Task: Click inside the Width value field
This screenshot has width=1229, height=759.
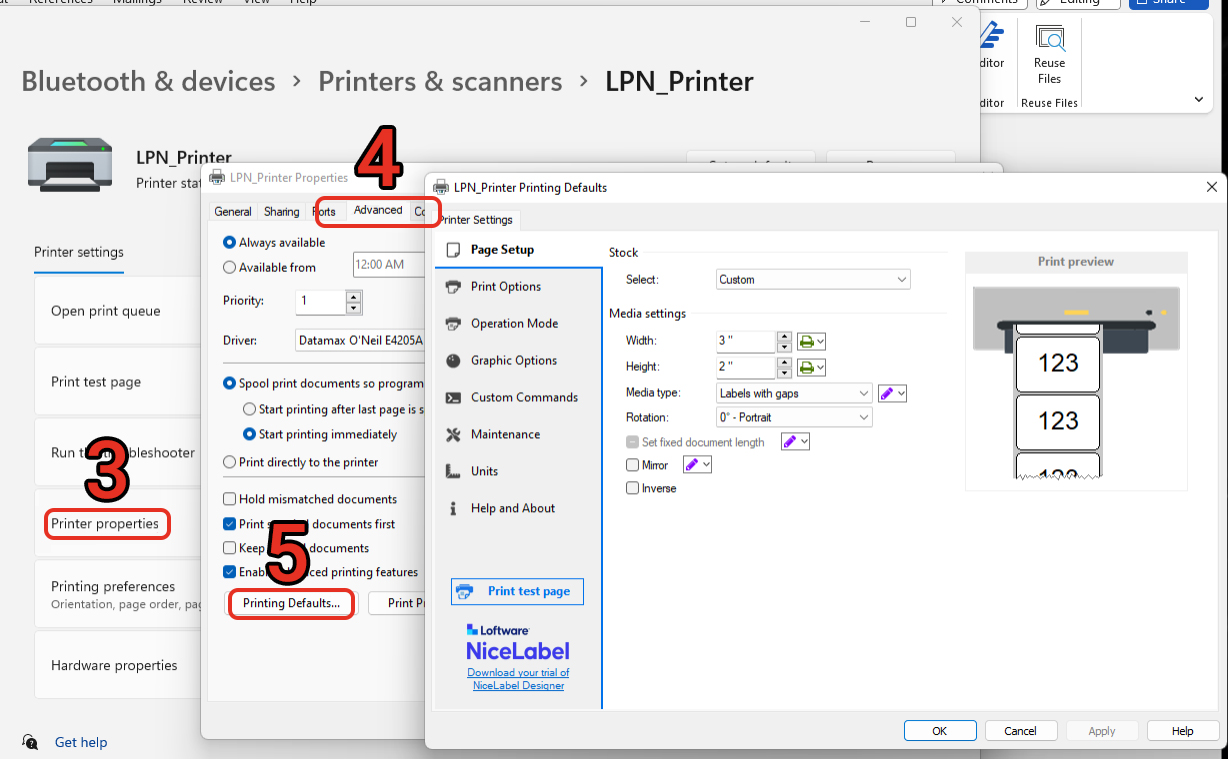Action: (745, 340)
